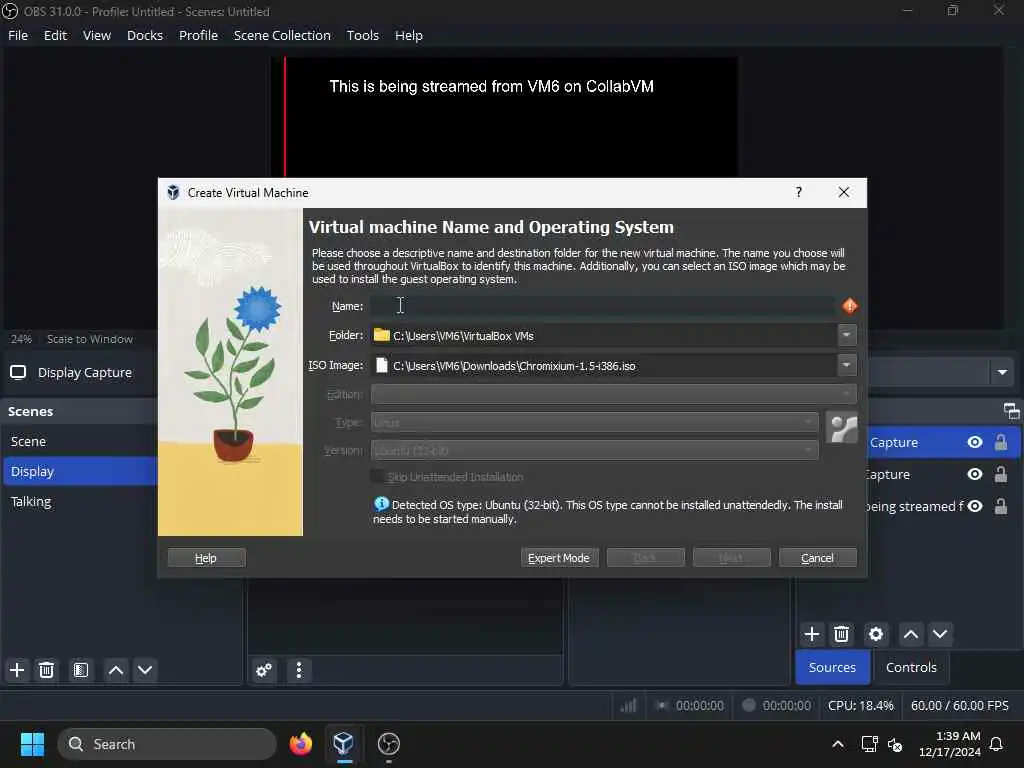
Task: Remove the selected scene with the trash icon
Action: [46, 670]
